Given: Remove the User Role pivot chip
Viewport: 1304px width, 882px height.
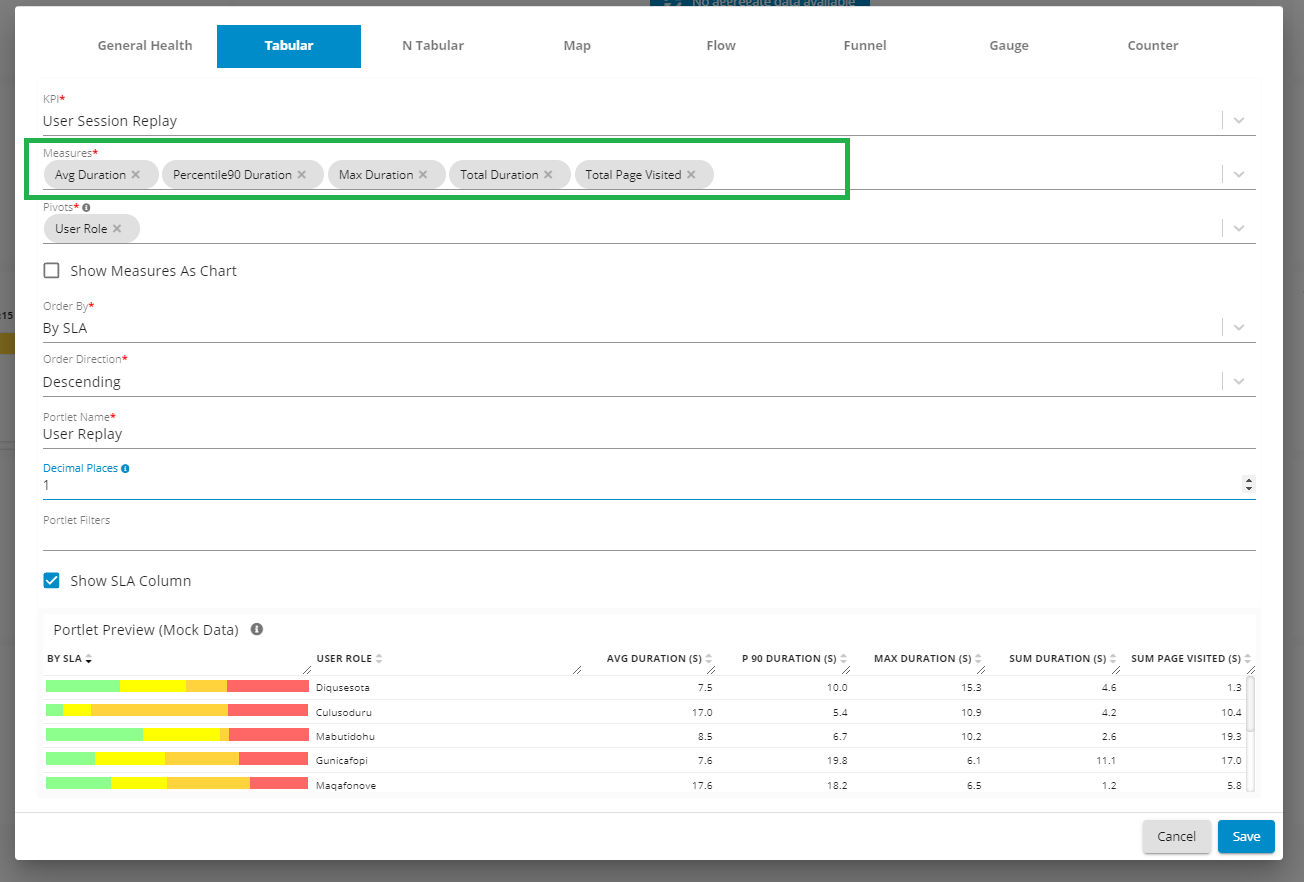Looking at the screenshot, I should (117, 229).
